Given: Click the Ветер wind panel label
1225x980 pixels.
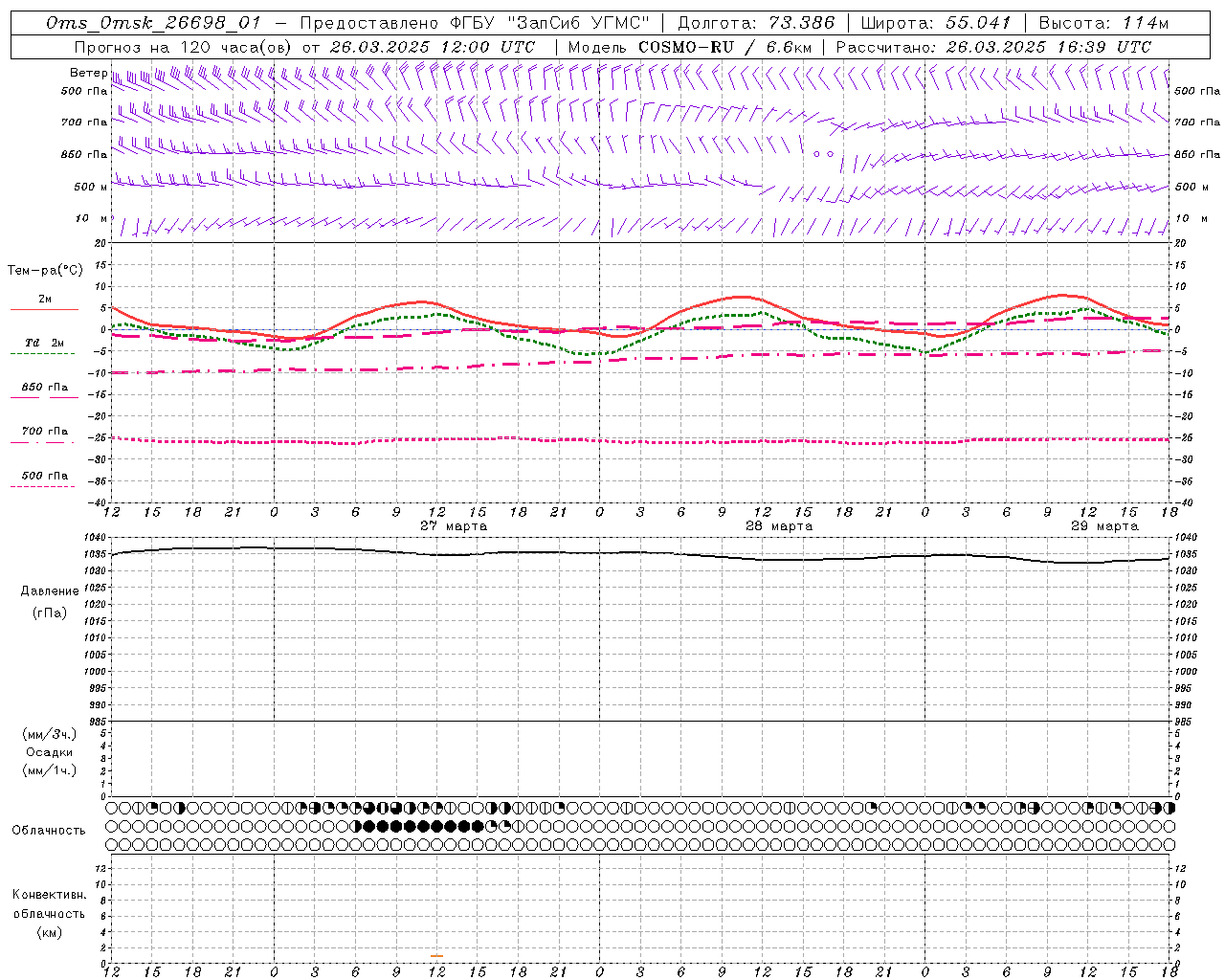Looking at the screenshot, I should tap(88, 73).
